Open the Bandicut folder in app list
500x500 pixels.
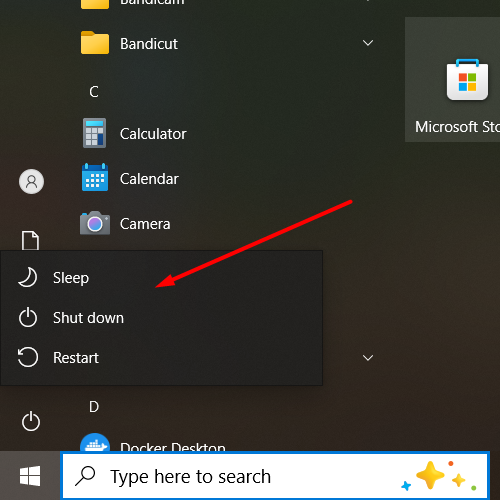pos(227,43)
